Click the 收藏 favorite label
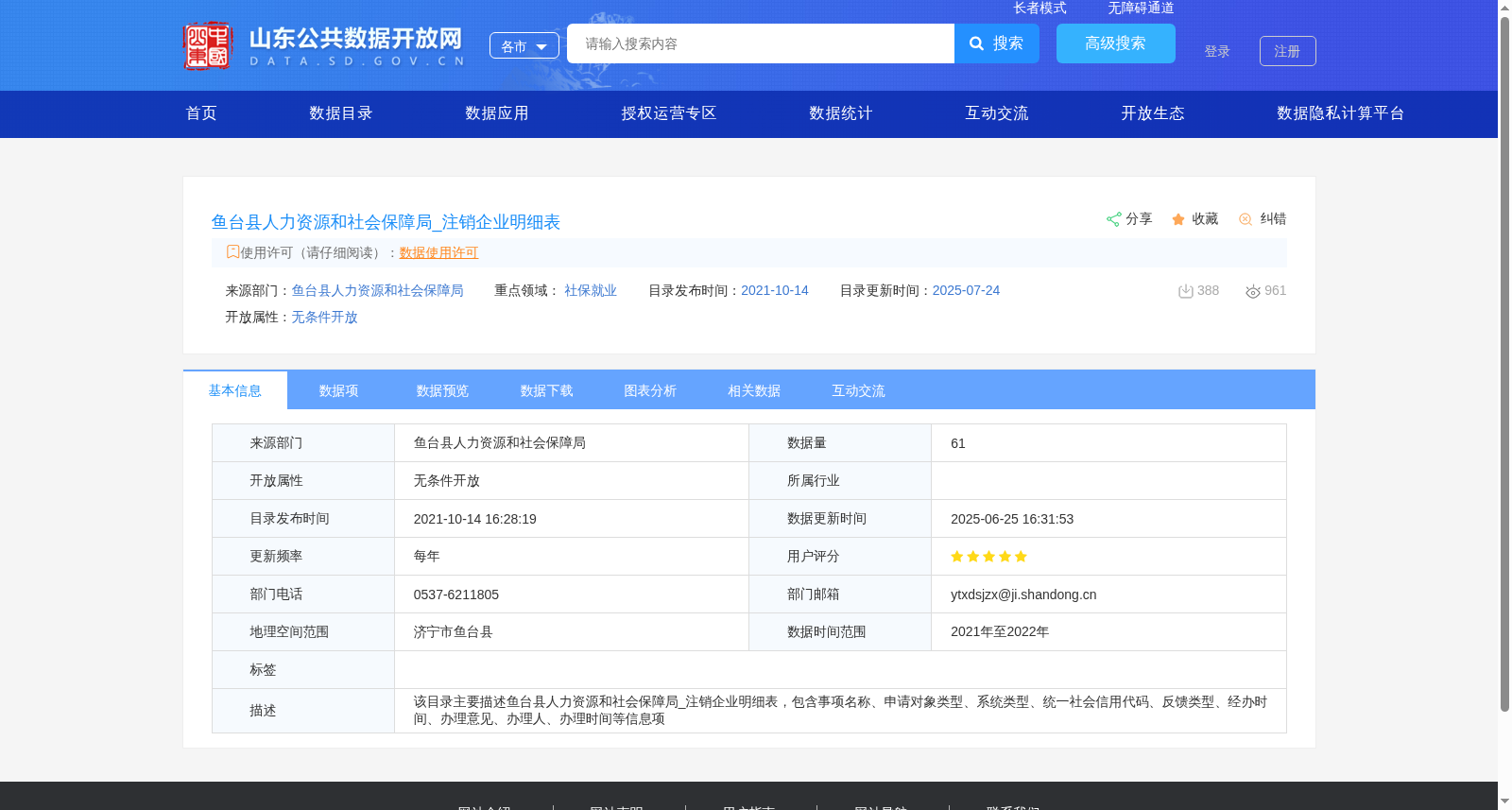 click(1205, 218)
